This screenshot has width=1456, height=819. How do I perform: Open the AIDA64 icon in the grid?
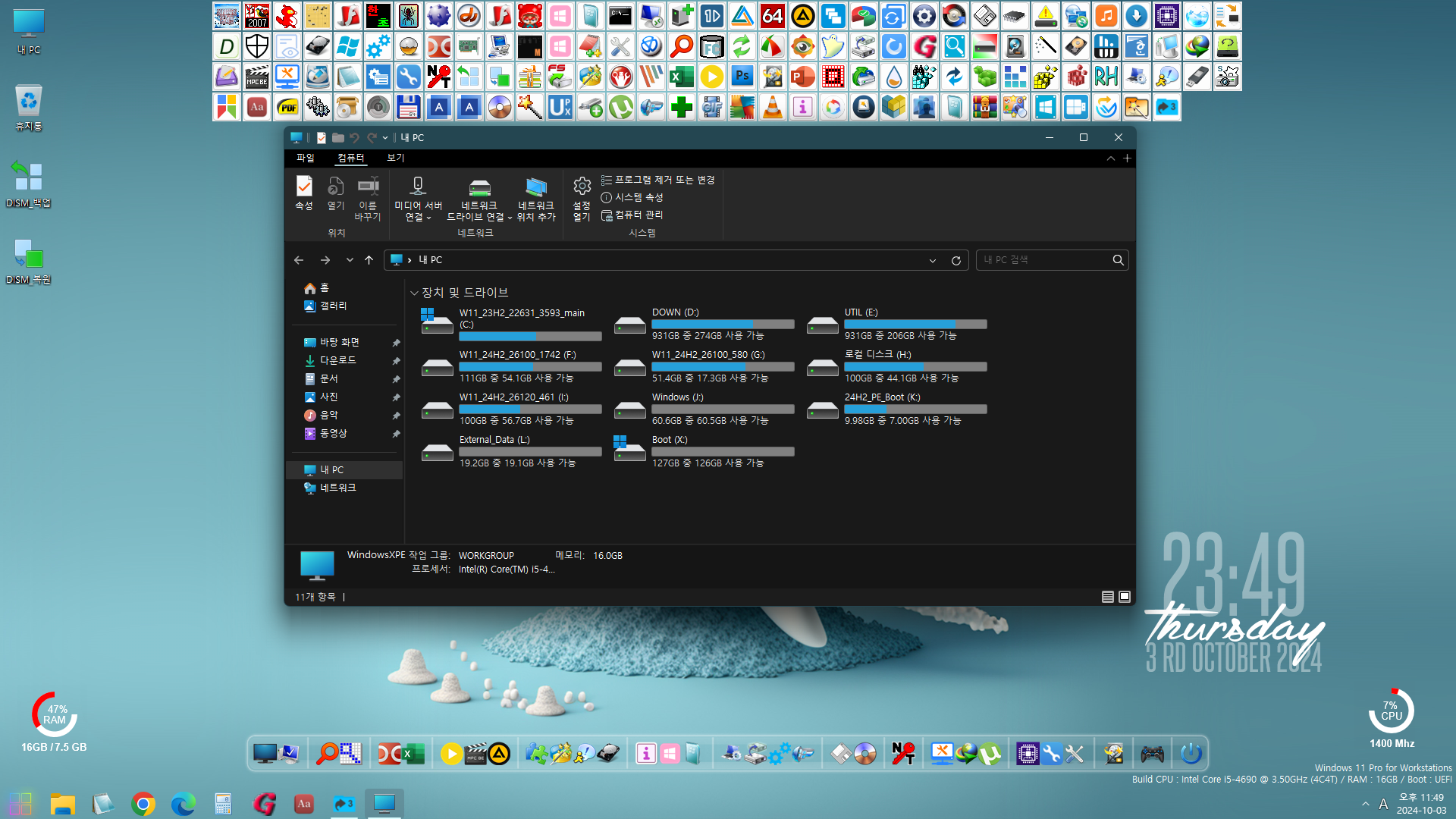tap(772, 16)
